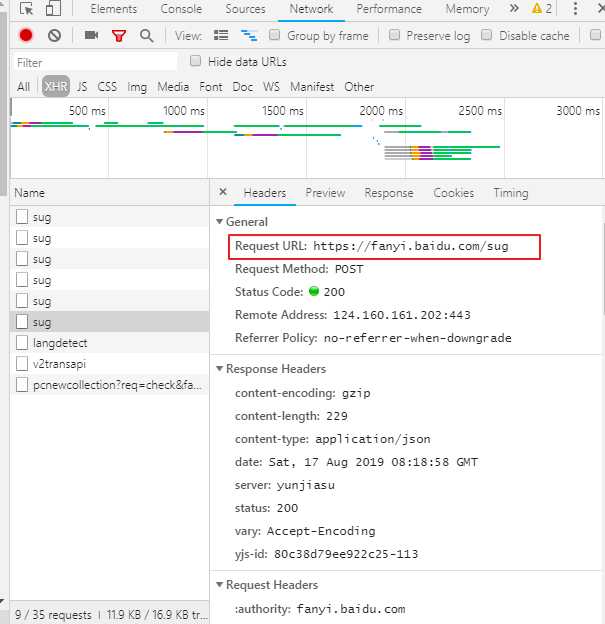Click the Request URL value fanyi.baidu.com/sug
This screenshot has height=624, width=605.
(x=411, y=246)
